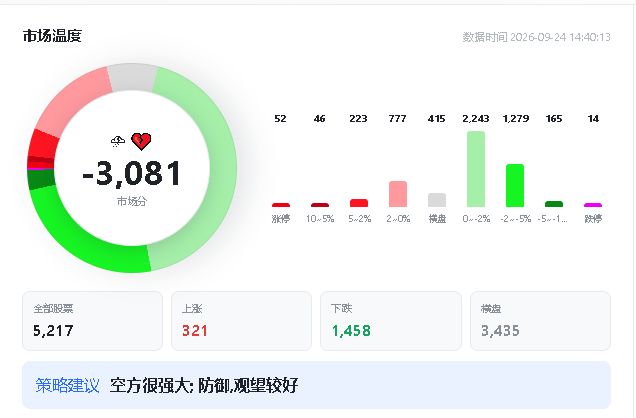Click the 数据时间 timestamp text
The image size is (636, 418).
[x=536, y=37]
